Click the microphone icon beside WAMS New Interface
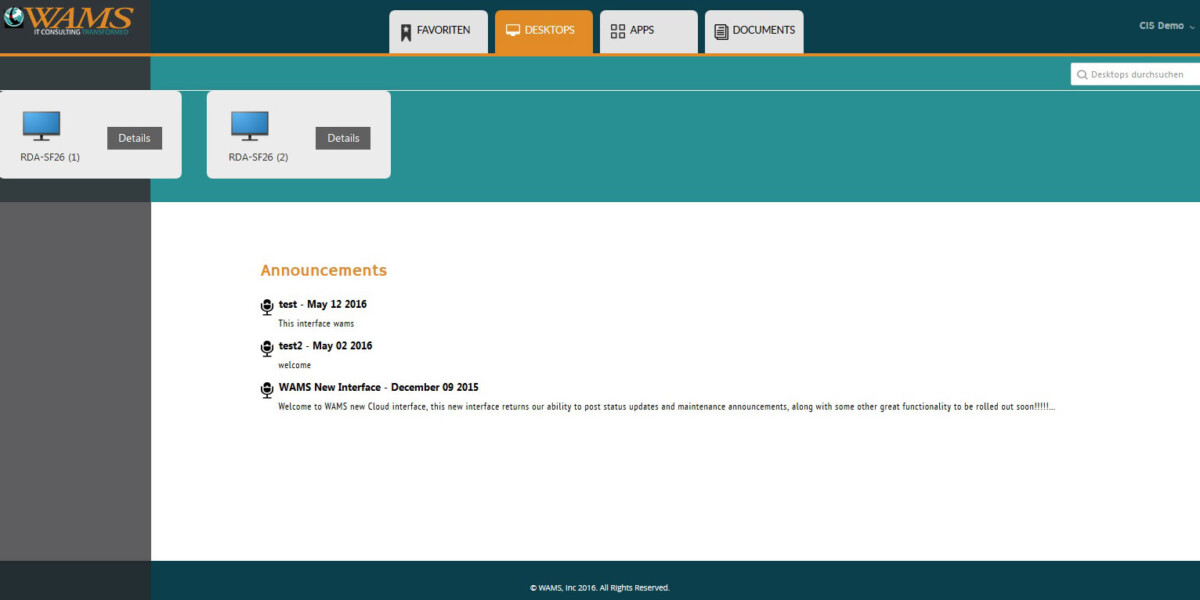 pyautogui.click(x=267, y=390)
